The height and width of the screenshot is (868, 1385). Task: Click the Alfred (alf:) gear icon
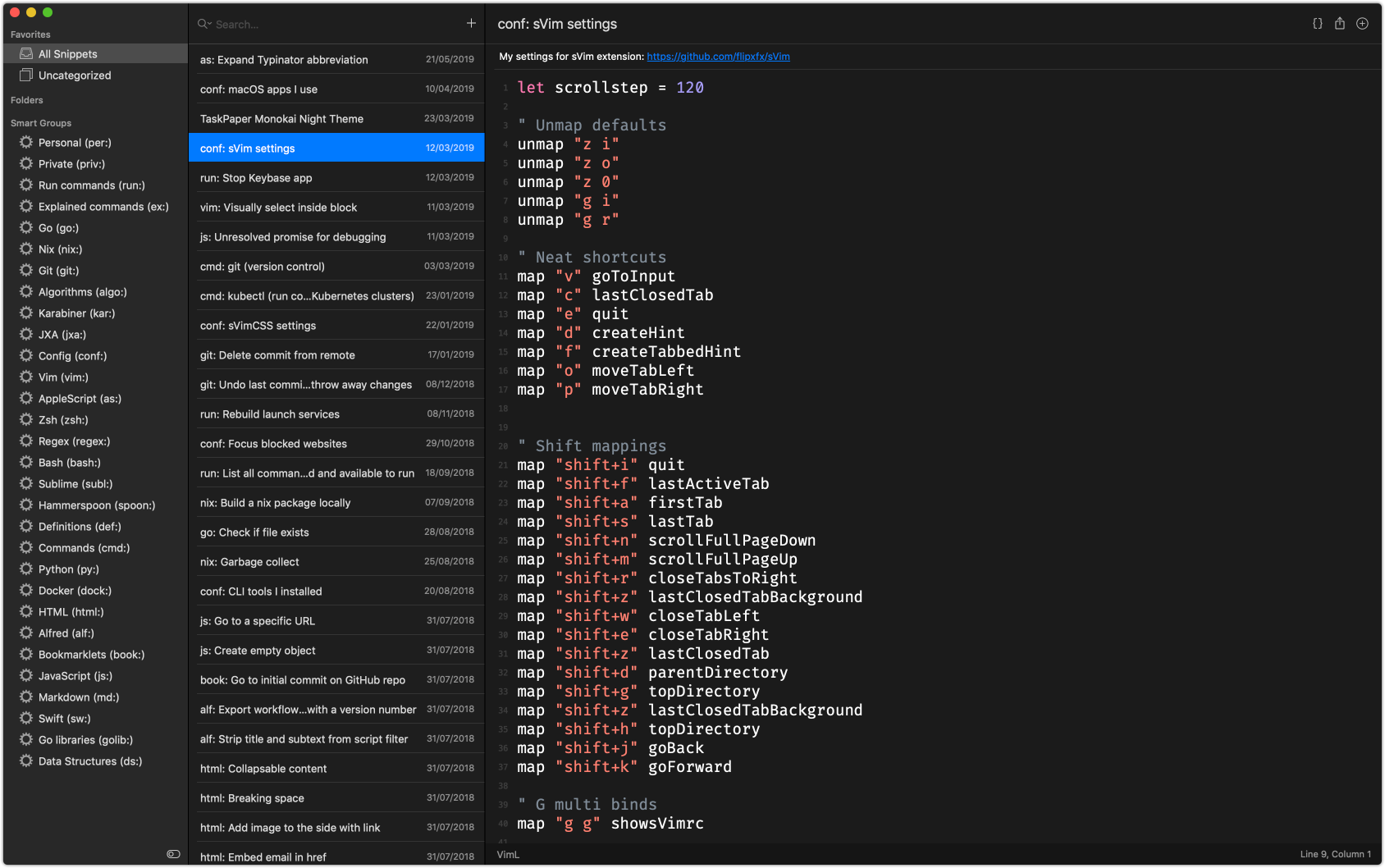click(26, 633)
